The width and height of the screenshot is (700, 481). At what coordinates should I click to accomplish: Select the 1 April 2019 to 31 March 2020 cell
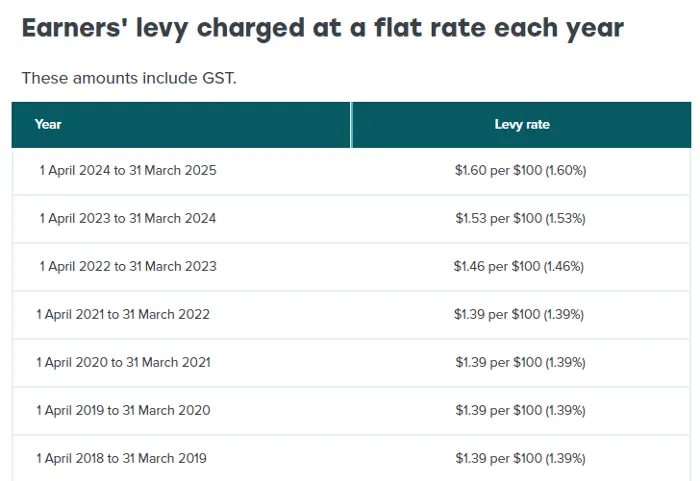click(123, 410)
